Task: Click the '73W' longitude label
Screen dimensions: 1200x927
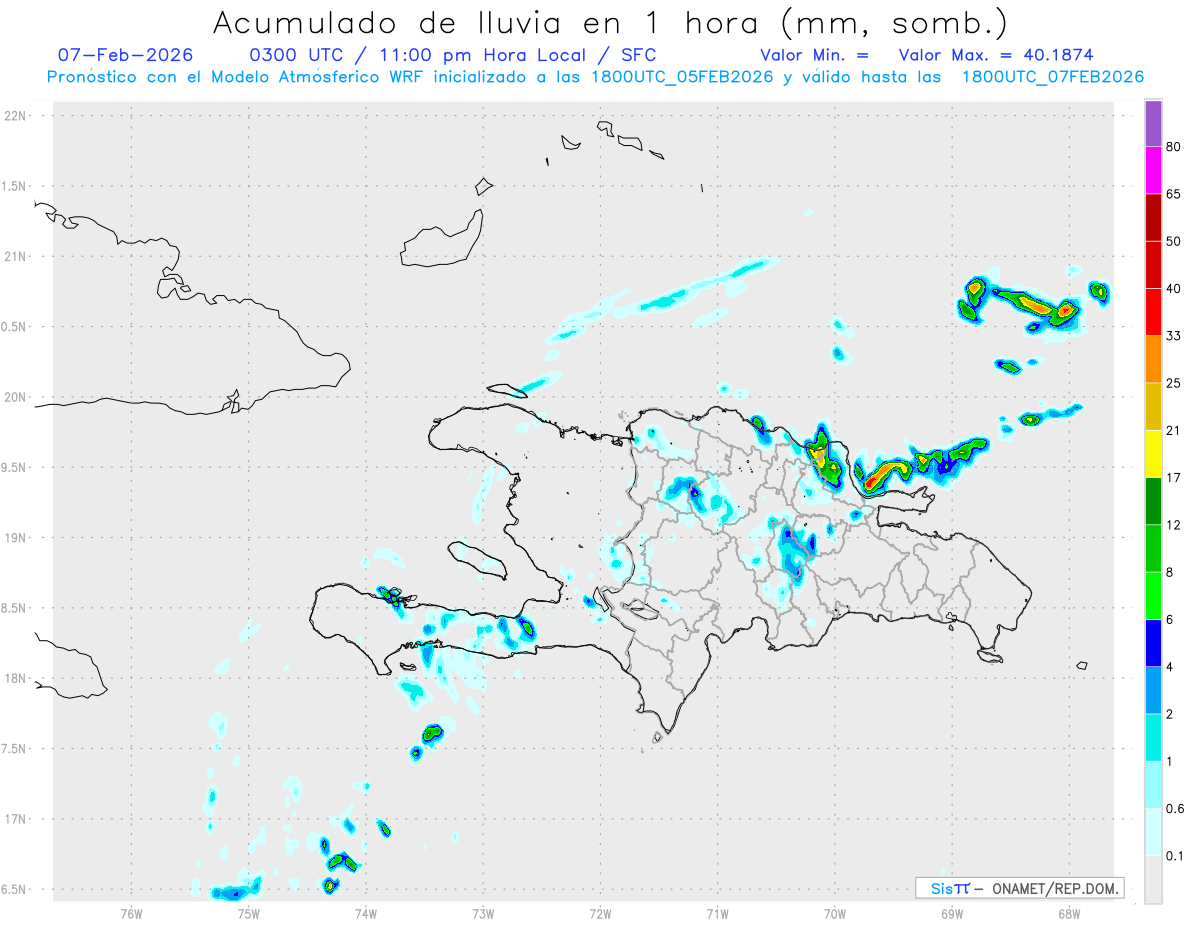Action: 483,913
